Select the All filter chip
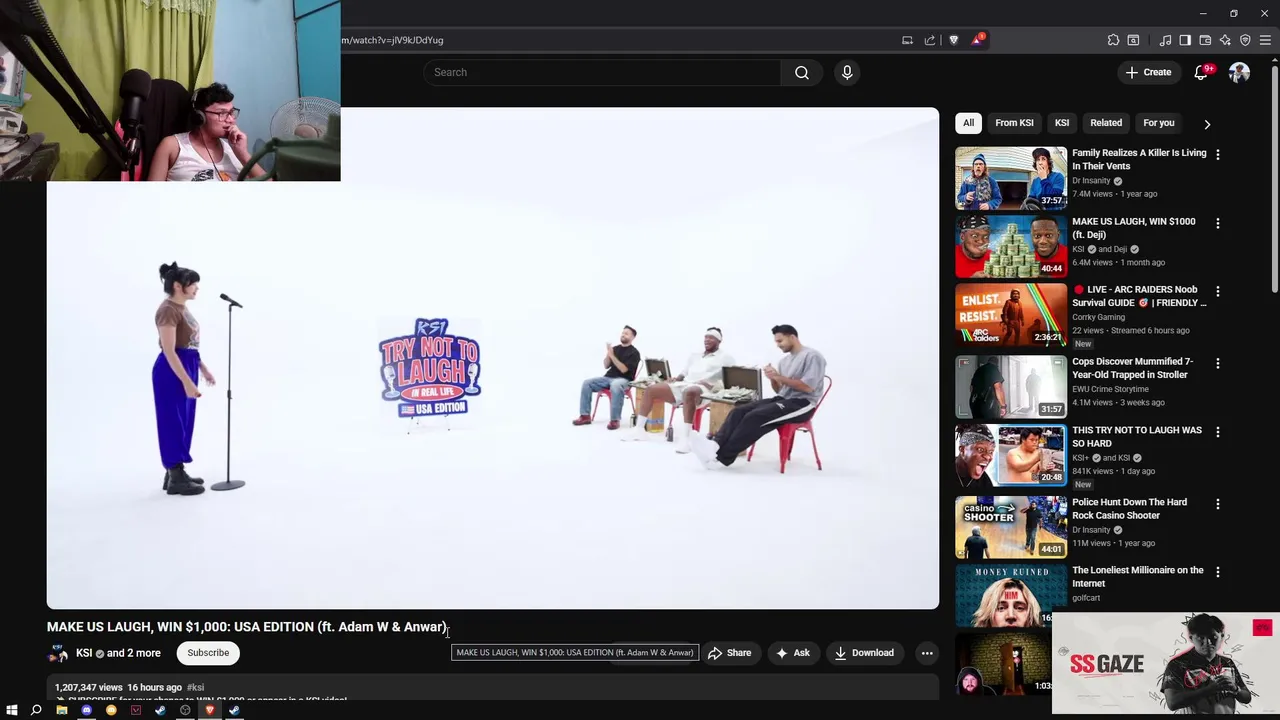This screenshot has width=1280, height=720. click(x=968, y=123)
